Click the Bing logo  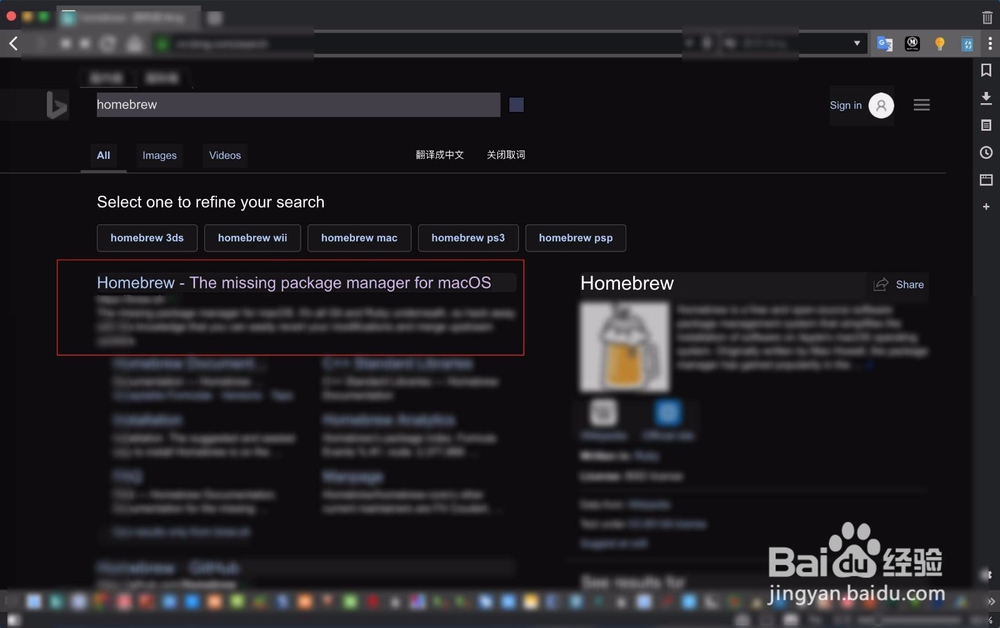tap(56, 105)
